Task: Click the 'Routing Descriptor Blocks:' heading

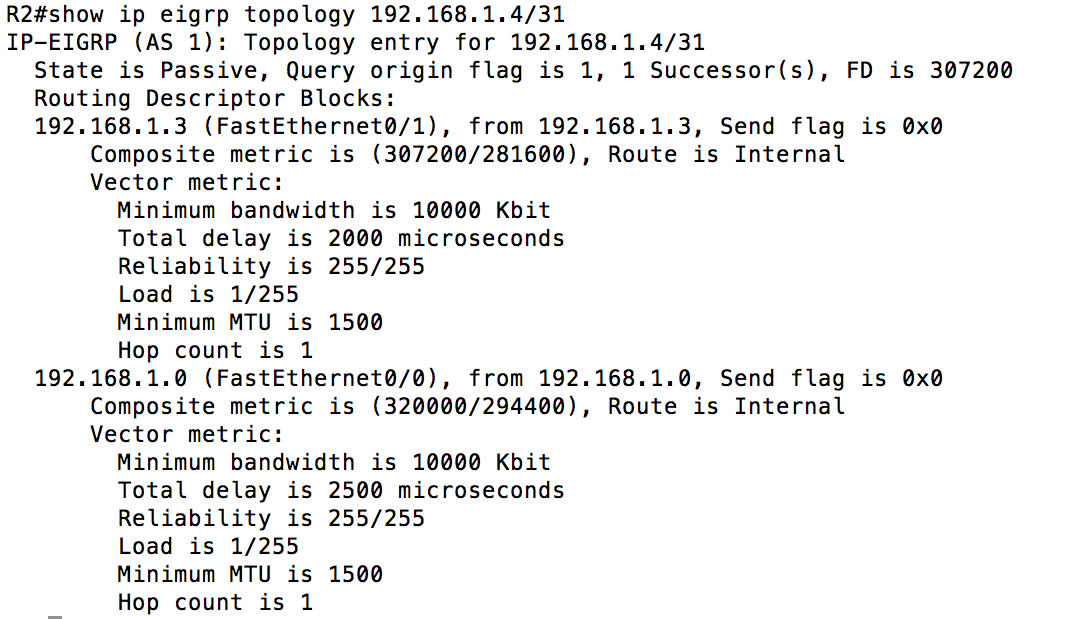Action: click(x=215, y=99)
